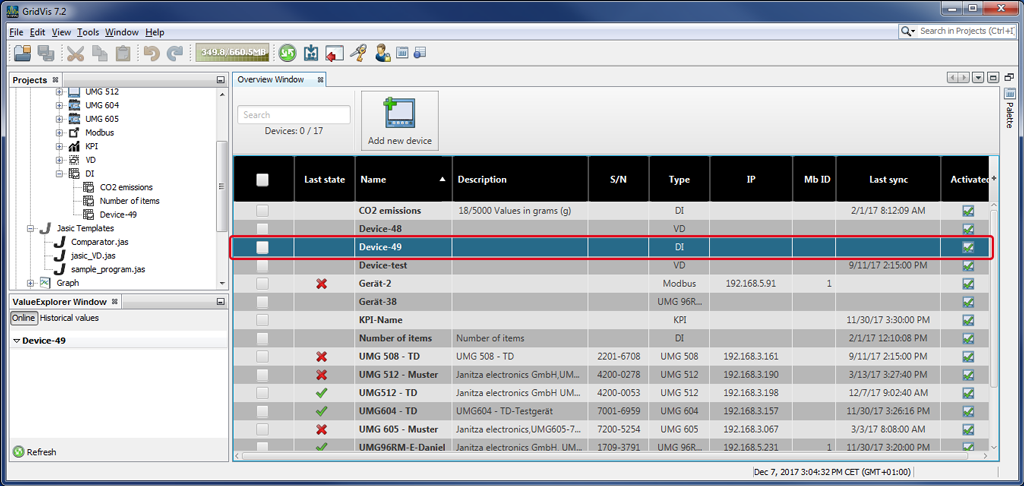Click the Refresh icon in ValueExplorer
Image resolution: width=1024 pixels, height=486 pixels.
point(18,452)
